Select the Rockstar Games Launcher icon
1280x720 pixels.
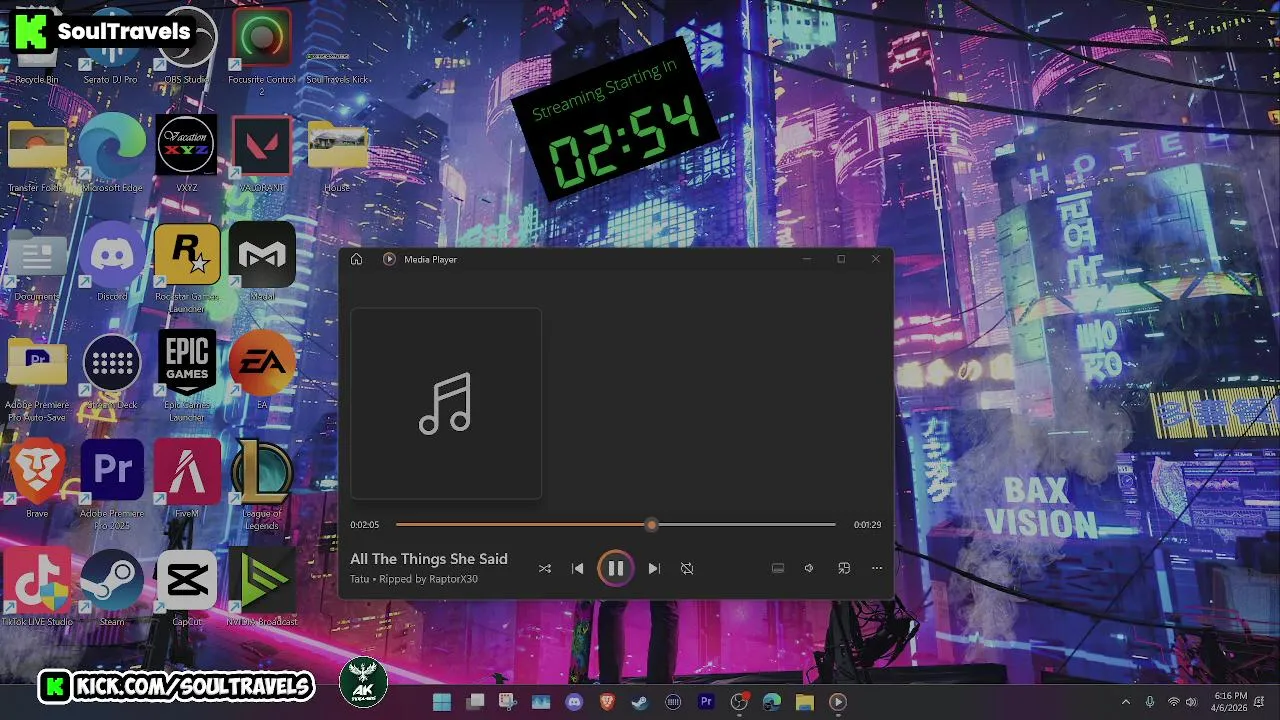pyautogui.click(x=187, y=267)
